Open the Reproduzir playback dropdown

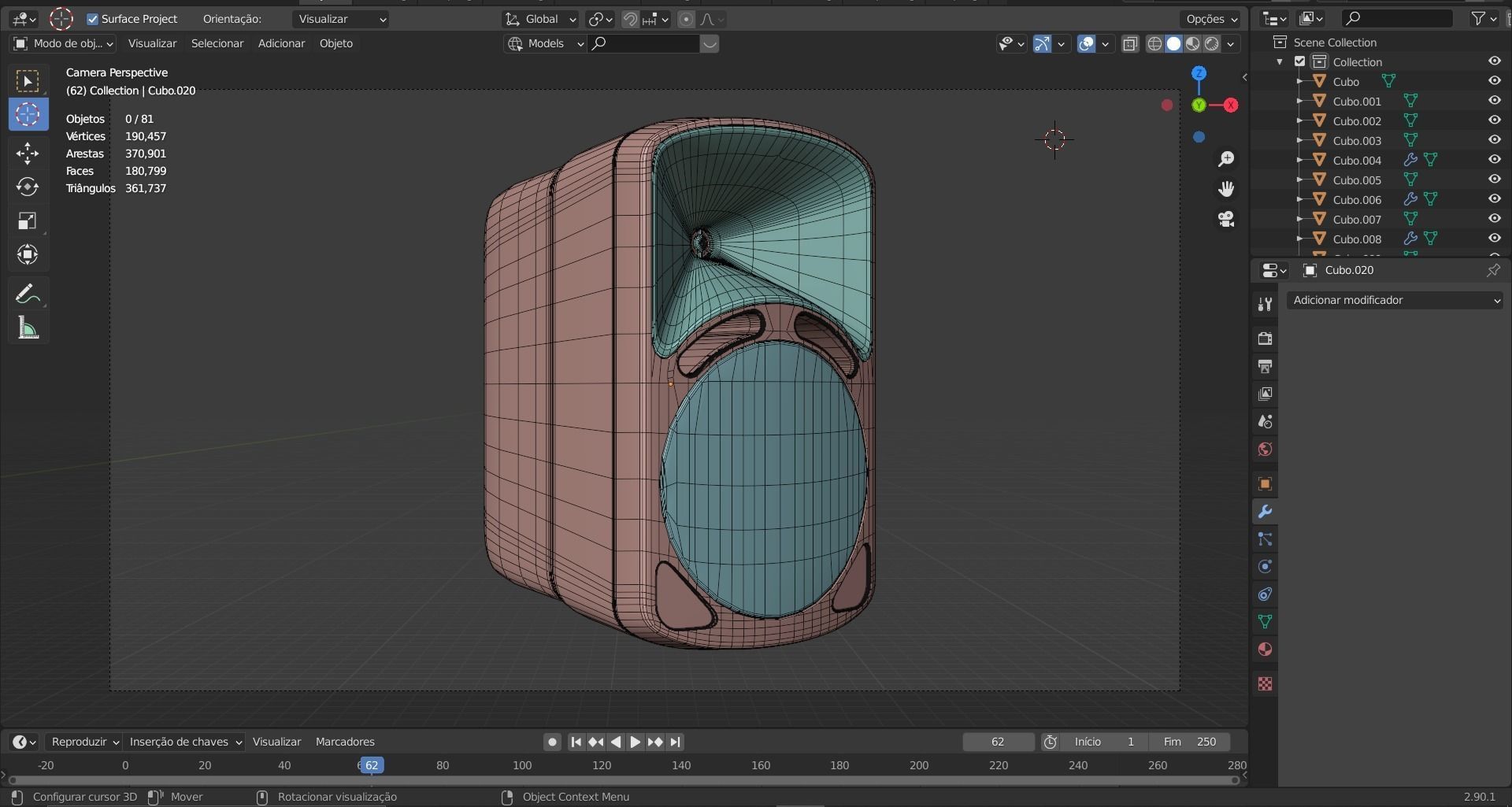pos(83,742)
